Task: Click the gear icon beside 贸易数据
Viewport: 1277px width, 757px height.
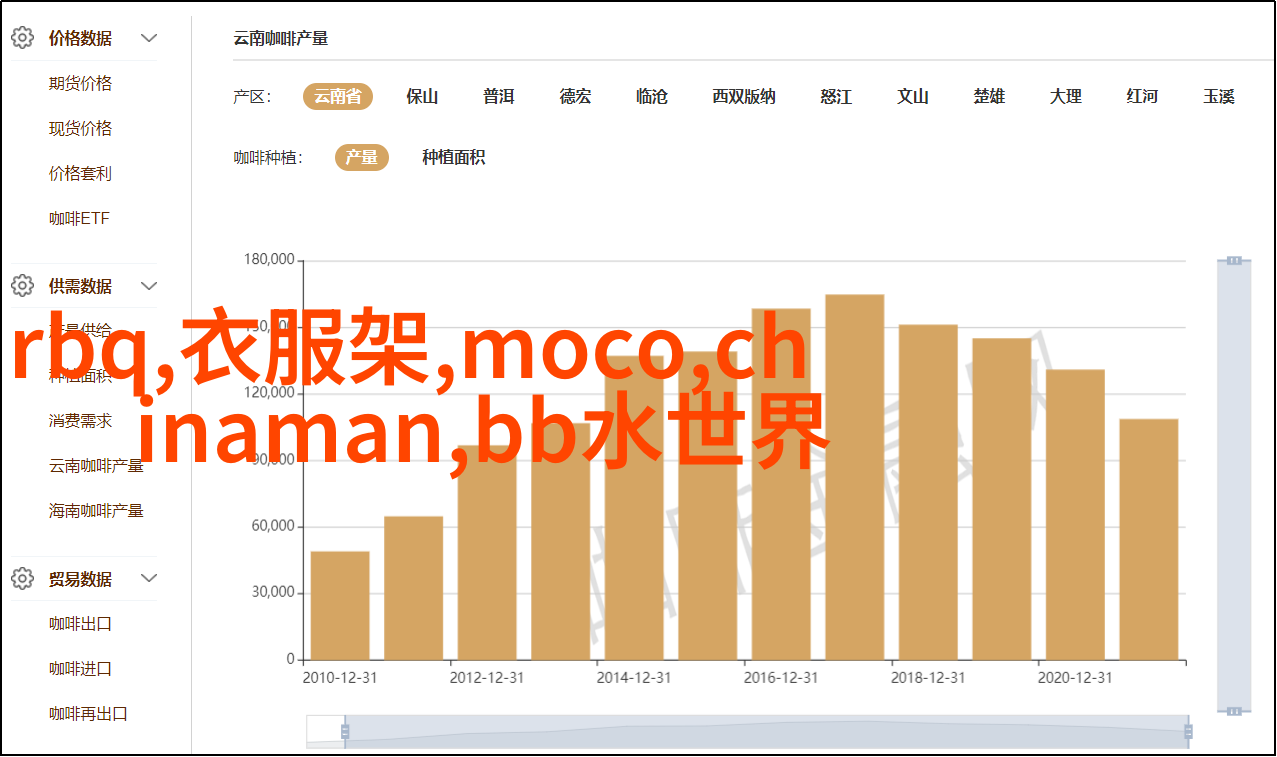Action: [x=22, y=578]
